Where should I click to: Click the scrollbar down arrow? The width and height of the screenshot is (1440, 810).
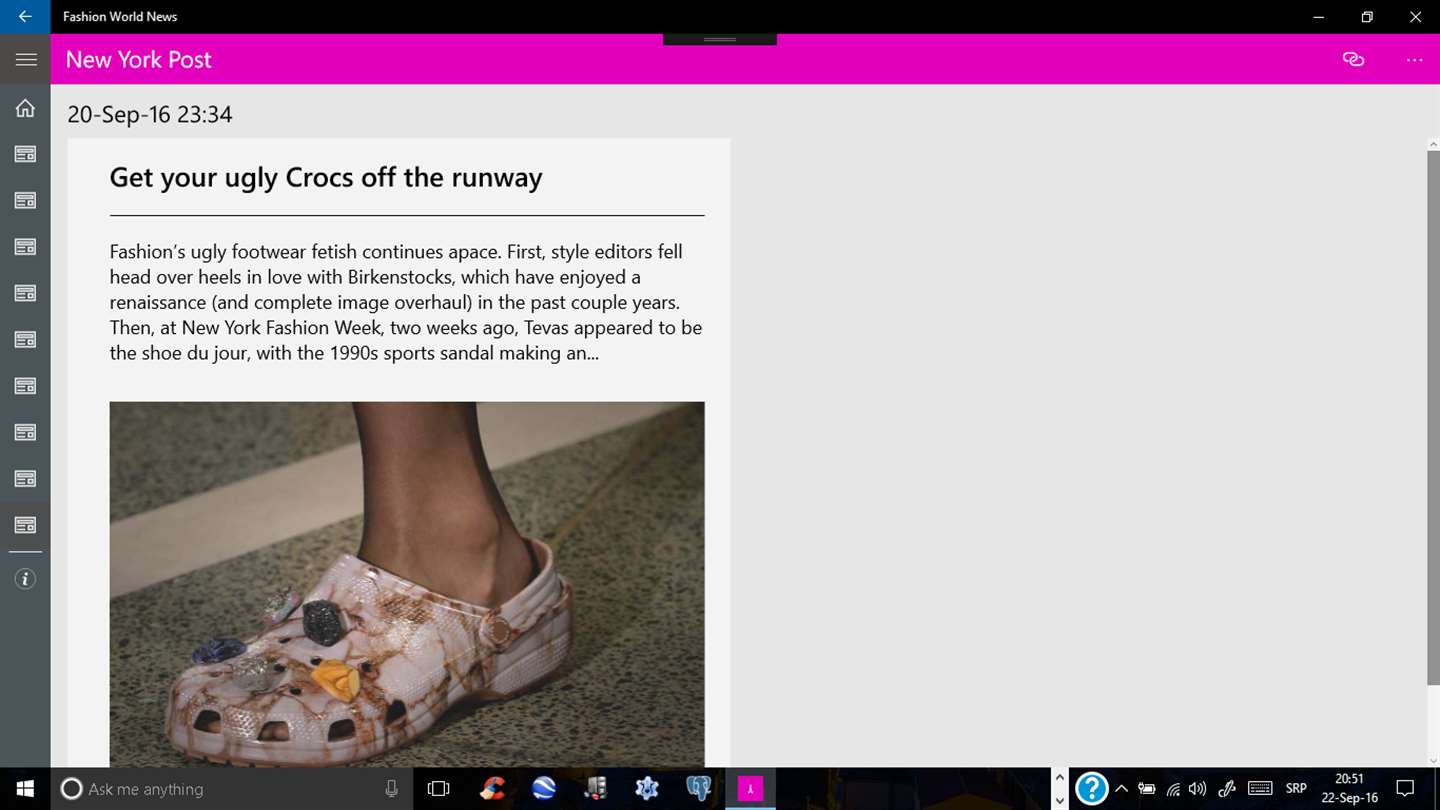[x=1433, y=761]
